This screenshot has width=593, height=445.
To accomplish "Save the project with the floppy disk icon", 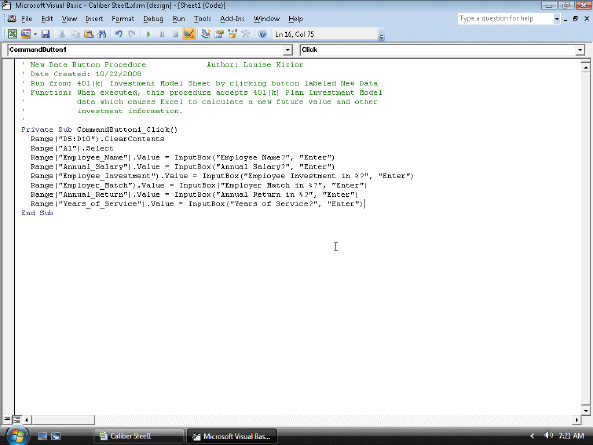I will [x=45, y=34].
